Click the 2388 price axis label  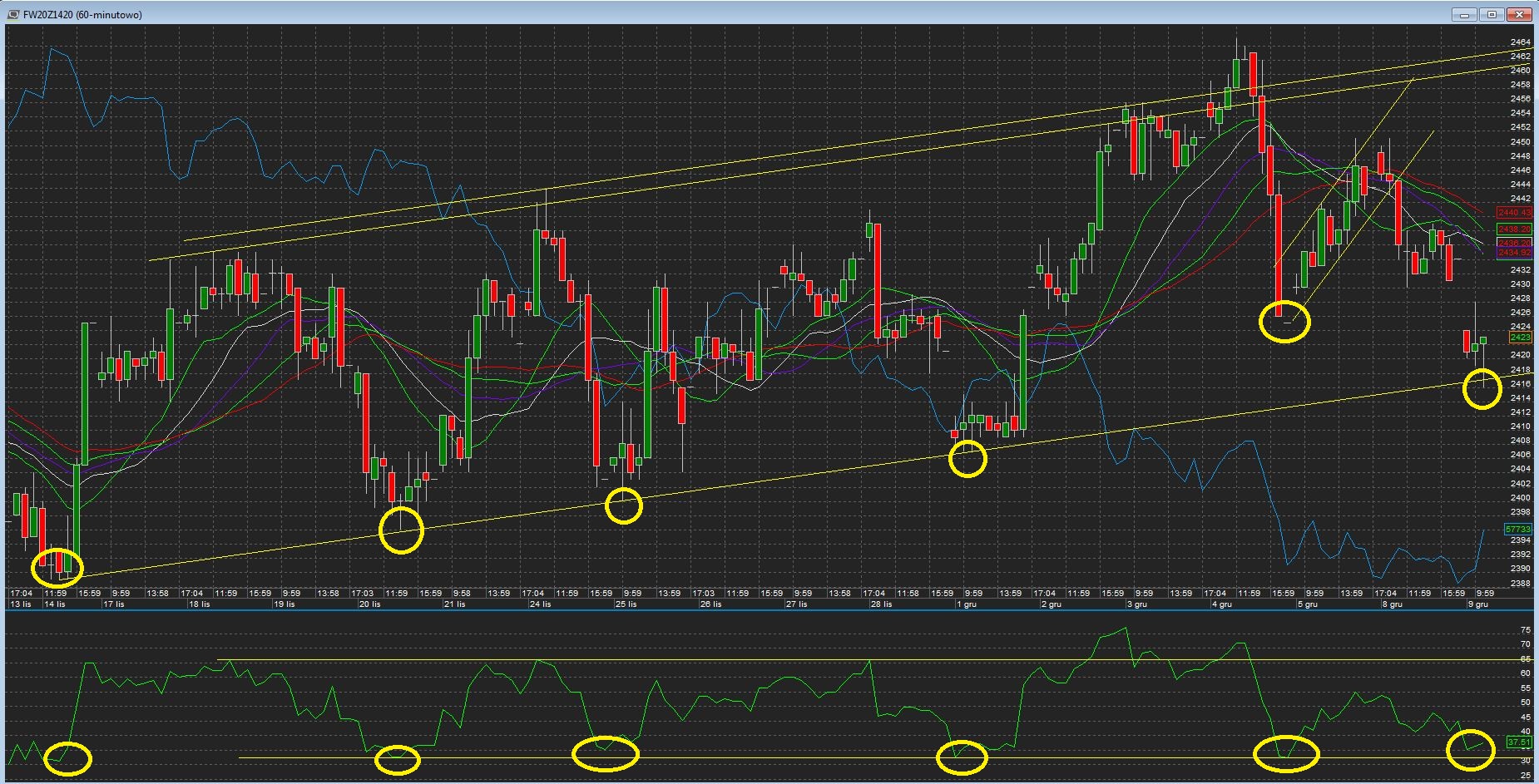1520,584
